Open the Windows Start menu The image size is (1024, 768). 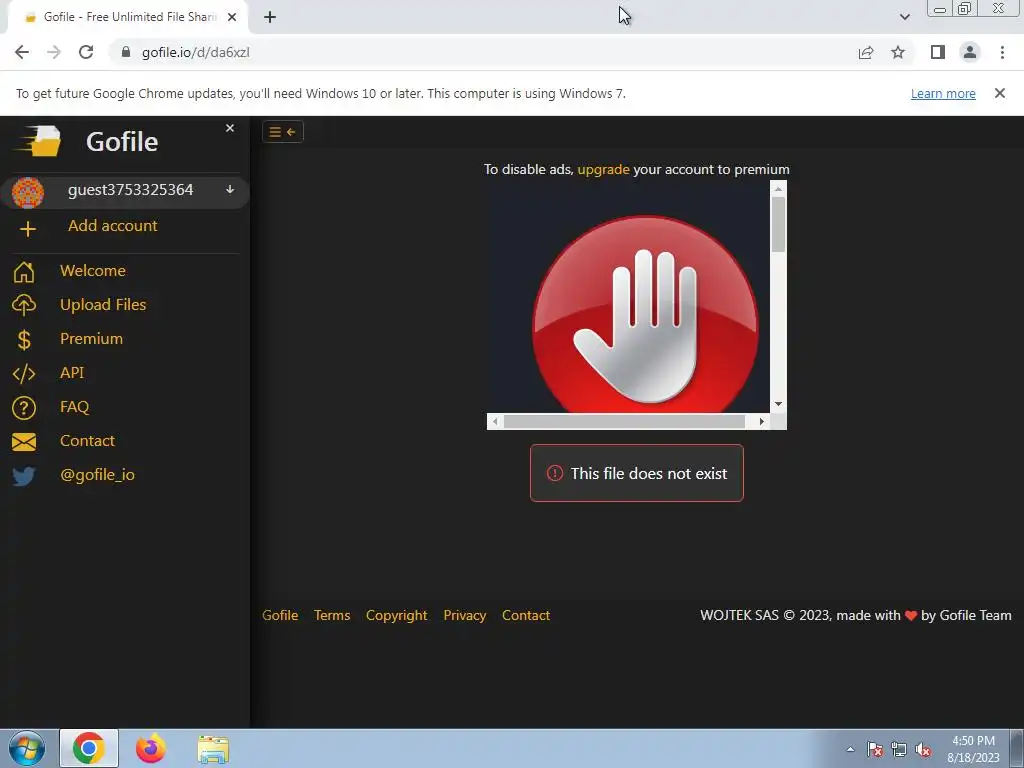27,748
